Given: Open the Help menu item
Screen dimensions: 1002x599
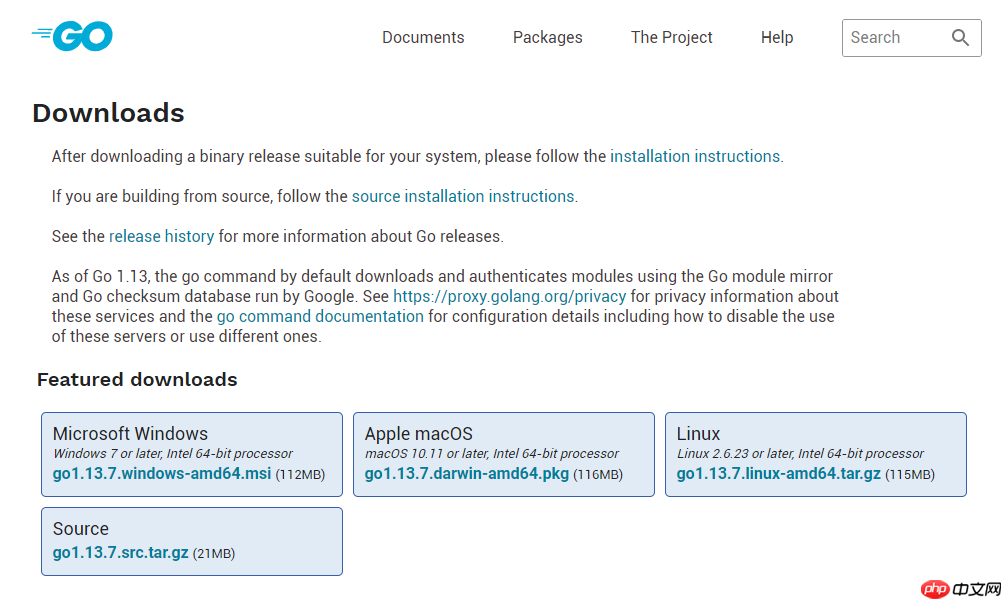Looking at the screenshot, I should [x=777, y=38].
